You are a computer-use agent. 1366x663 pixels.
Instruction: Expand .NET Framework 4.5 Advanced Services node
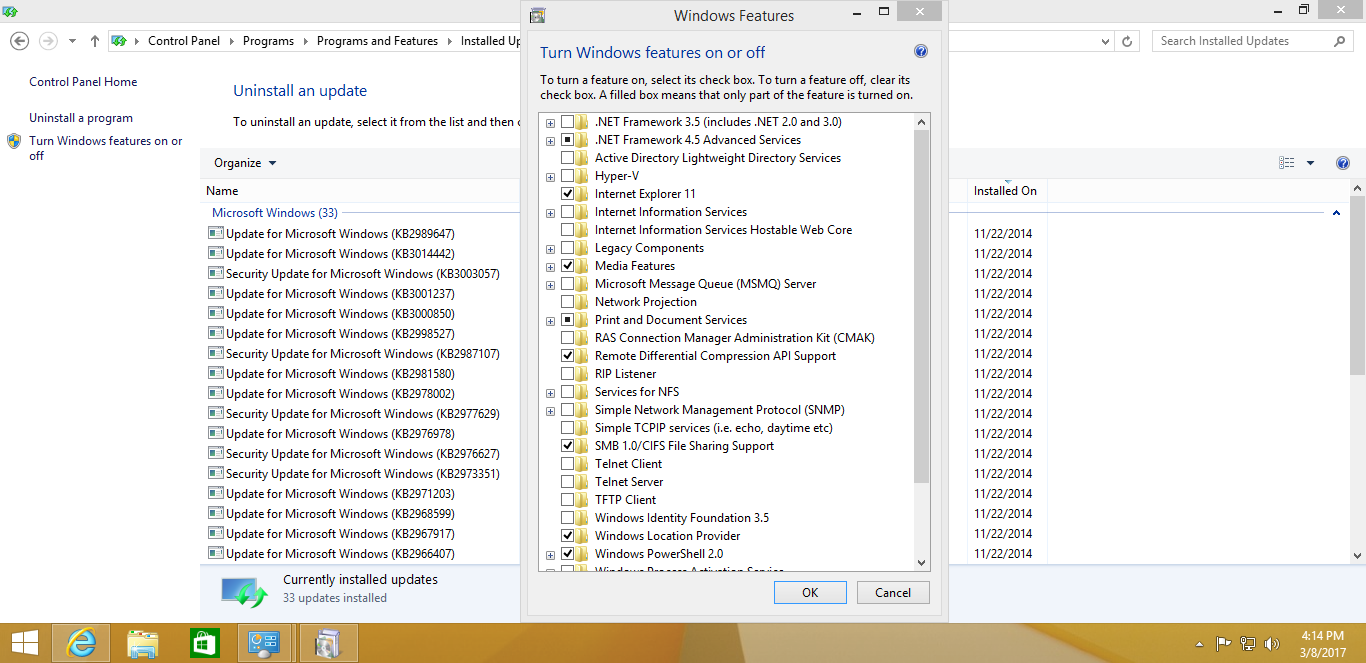click(551, 140)
